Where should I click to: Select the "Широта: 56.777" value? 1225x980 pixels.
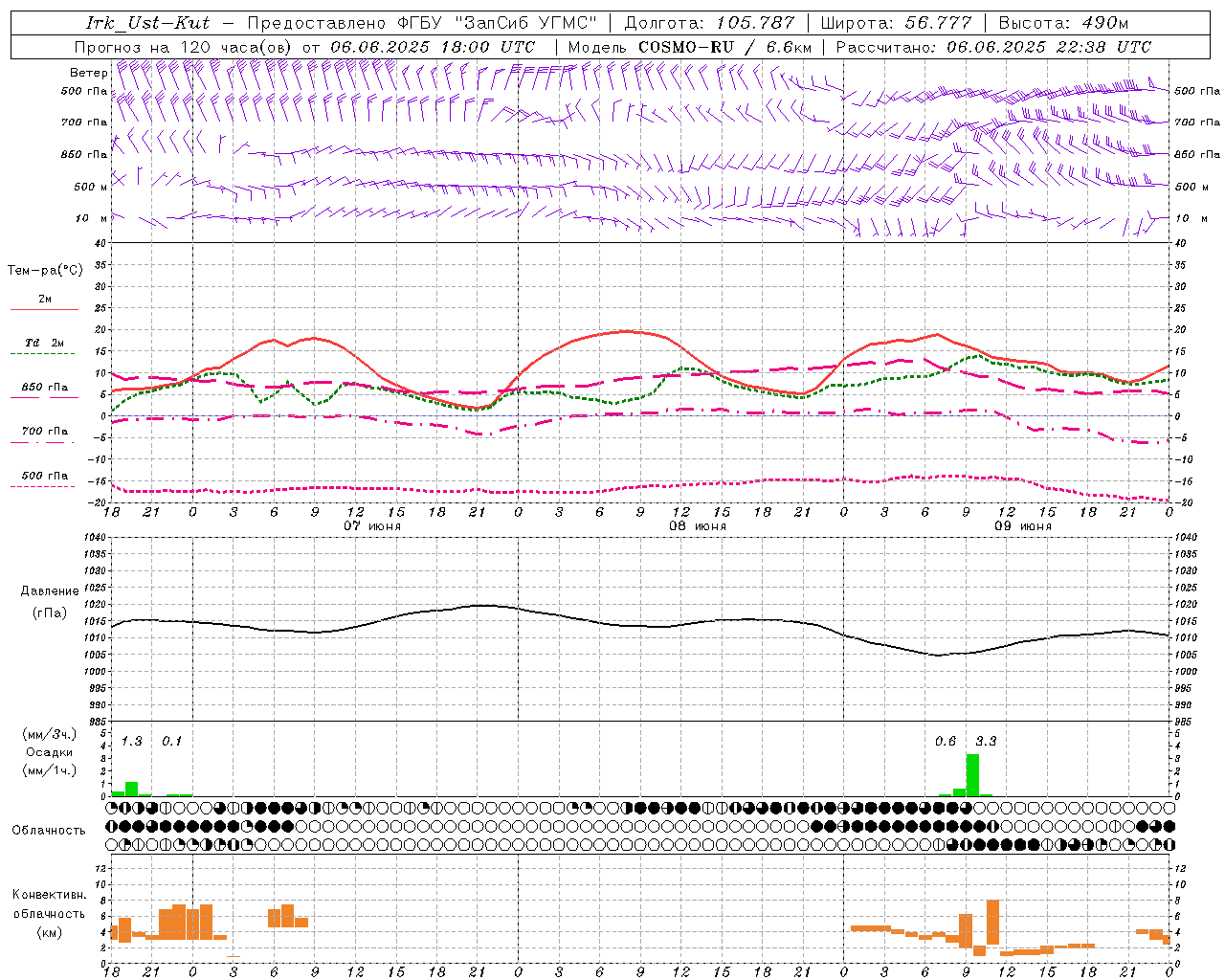[x=897, y=23]
